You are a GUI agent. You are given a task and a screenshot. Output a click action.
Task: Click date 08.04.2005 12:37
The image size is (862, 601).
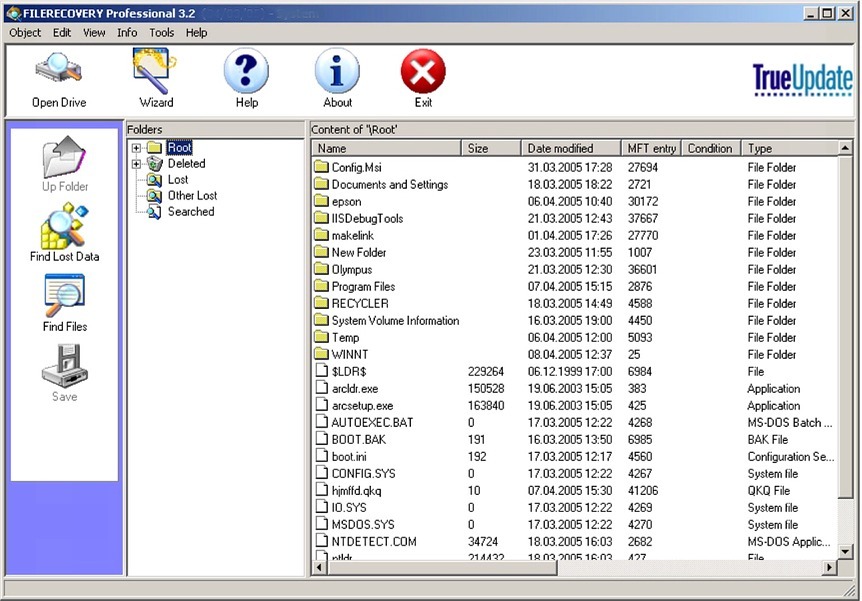[x=570, y=355]
